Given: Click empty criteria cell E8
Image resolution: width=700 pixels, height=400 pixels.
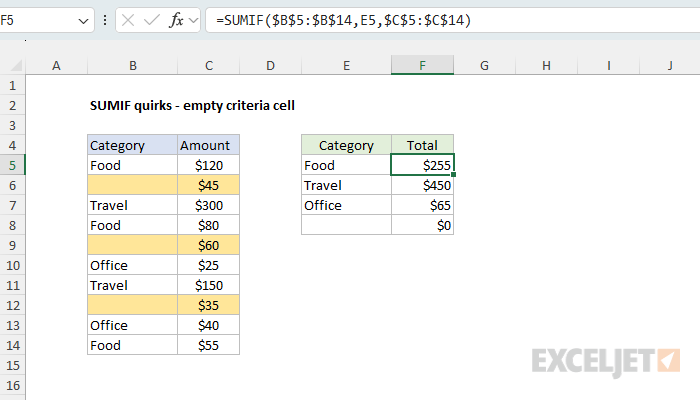Looking at the screenshot, I should click(346, 225).
